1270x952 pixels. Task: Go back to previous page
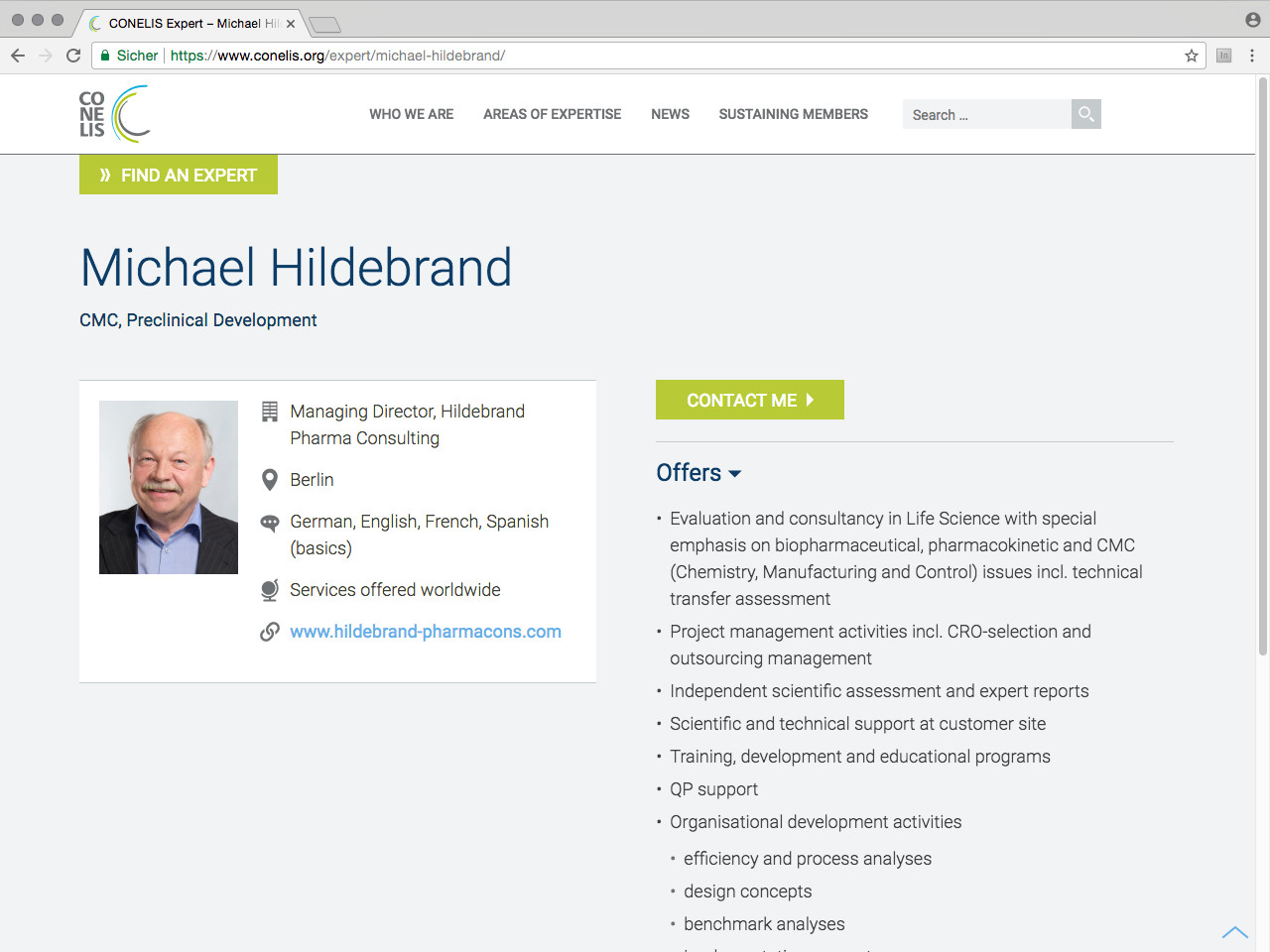coord(18,56)
